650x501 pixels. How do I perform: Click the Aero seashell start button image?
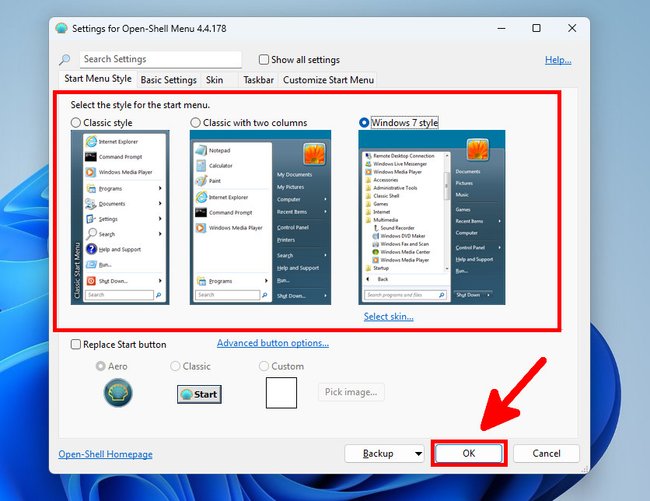pyautogui.click(x=118, y=392)
